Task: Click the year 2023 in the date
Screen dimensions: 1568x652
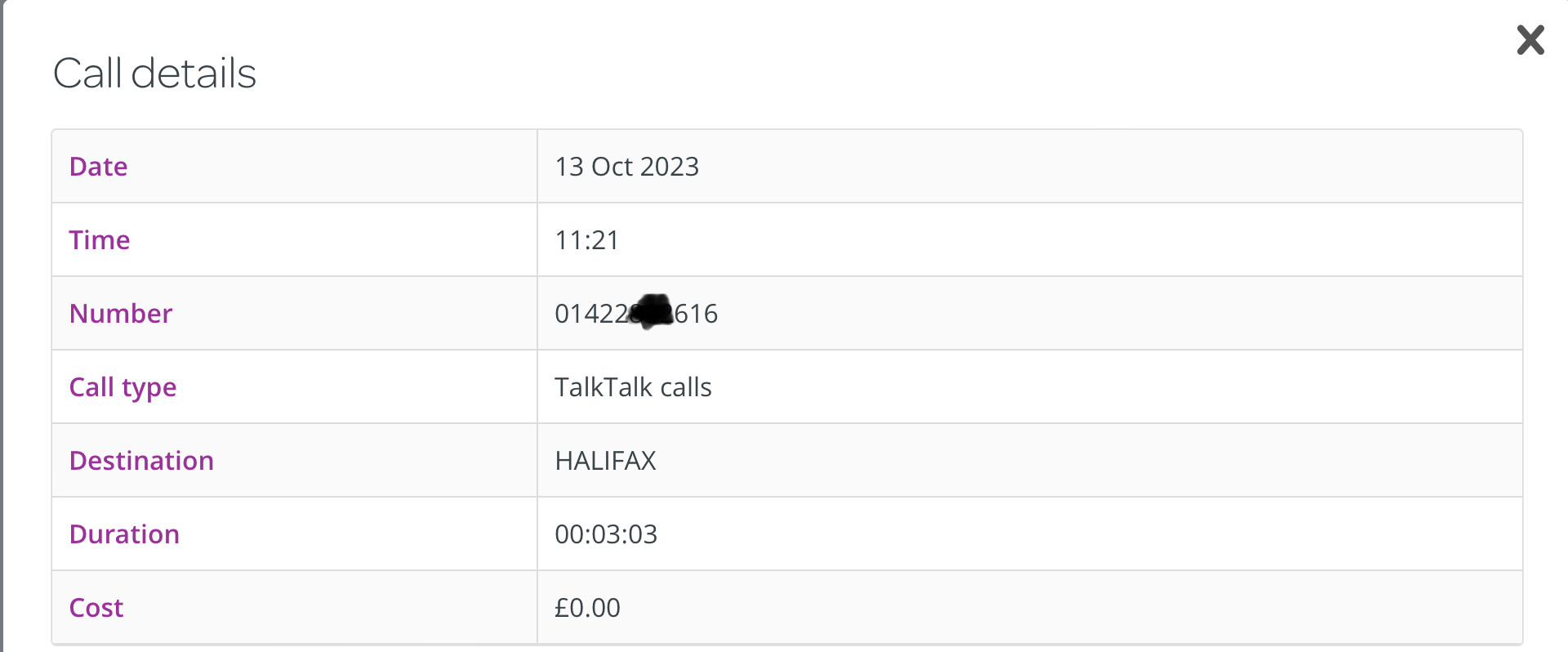Action: point(670,167)
